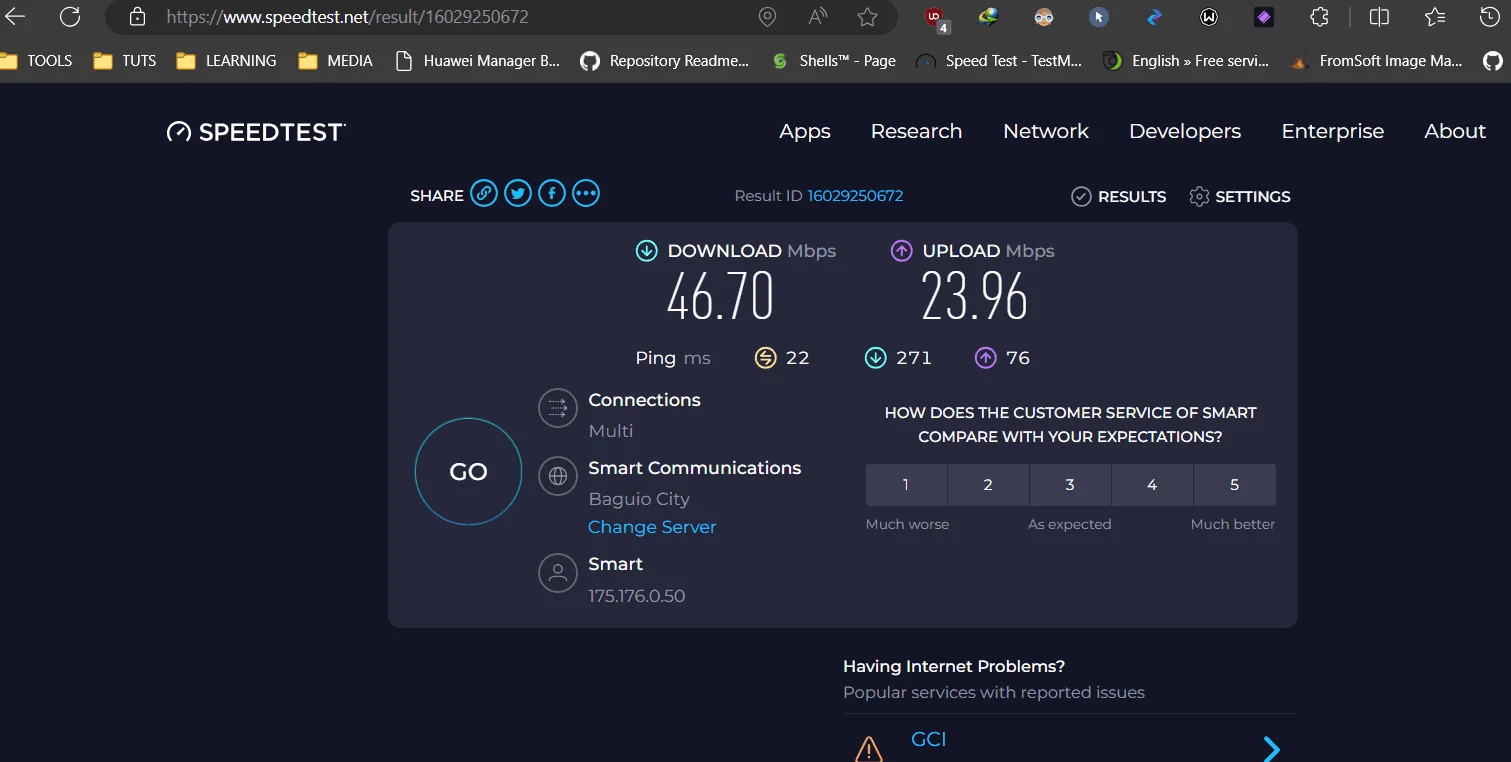Rate Smart customer service 1
This screenshot has height=762, width=1511.
click(906, 485)
